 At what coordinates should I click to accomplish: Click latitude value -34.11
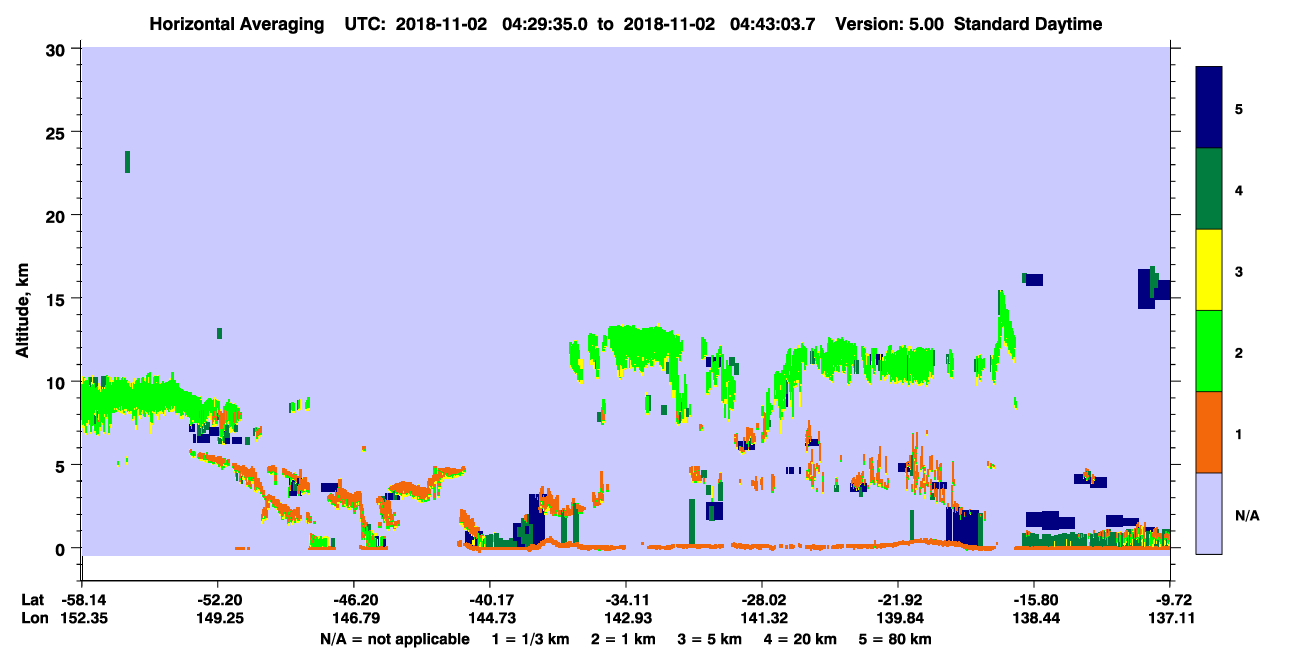coord(626,600)
